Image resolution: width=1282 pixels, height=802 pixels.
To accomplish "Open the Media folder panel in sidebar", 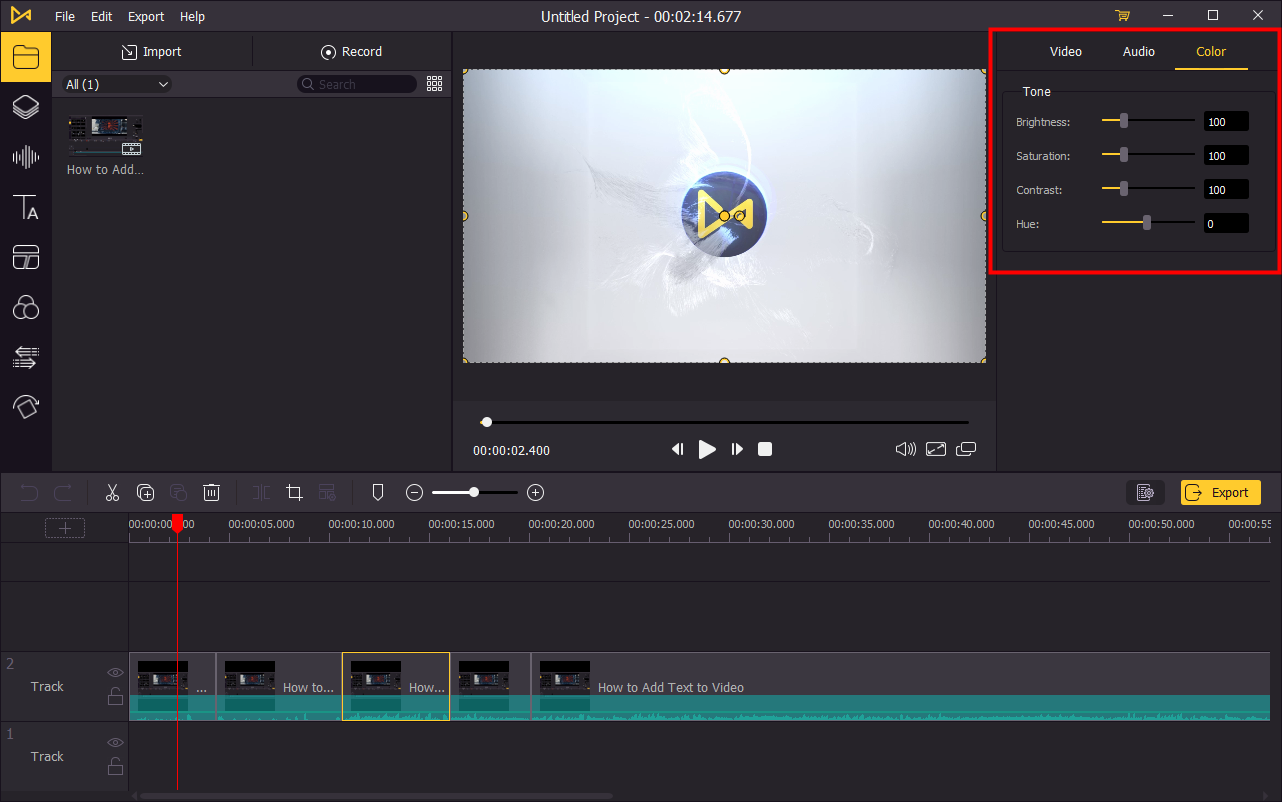I will coord(25,56).
